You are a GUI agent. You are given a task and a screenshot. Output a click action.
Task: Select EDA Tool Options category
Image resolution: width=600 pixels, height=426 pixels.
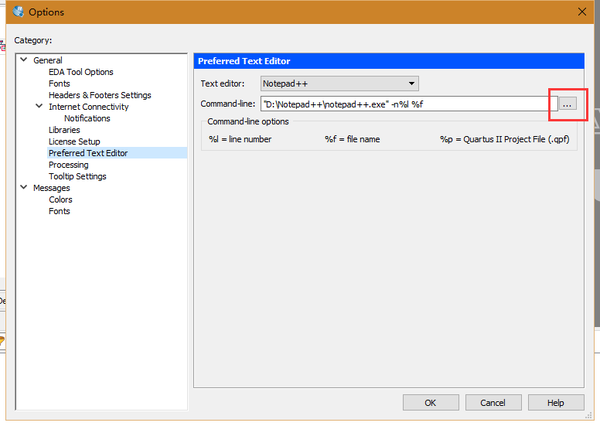pyautogui.click(x=81, y=72)
